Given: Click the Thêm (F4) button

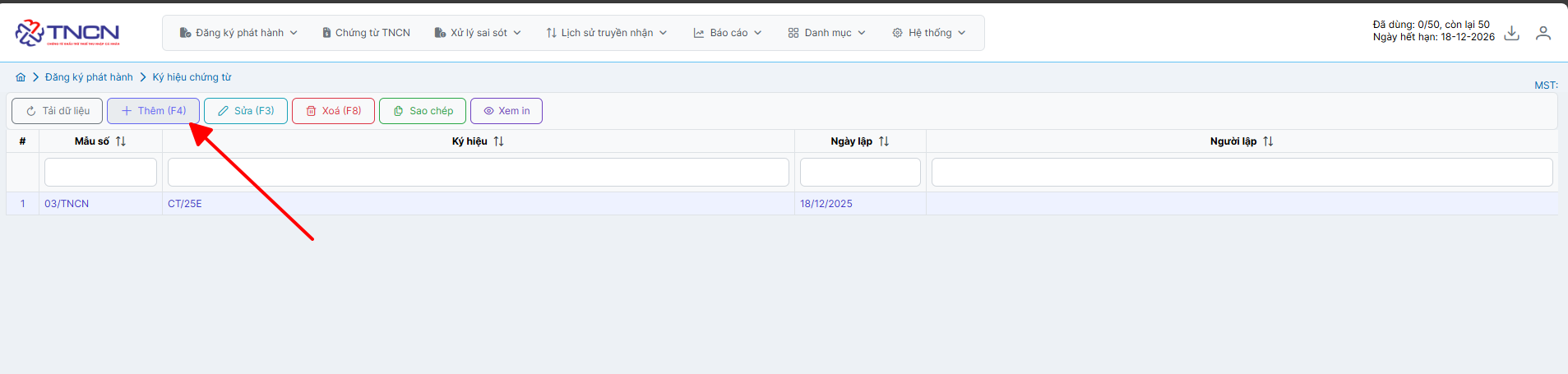Looking at the screenshot, I should tap(154, 111).
